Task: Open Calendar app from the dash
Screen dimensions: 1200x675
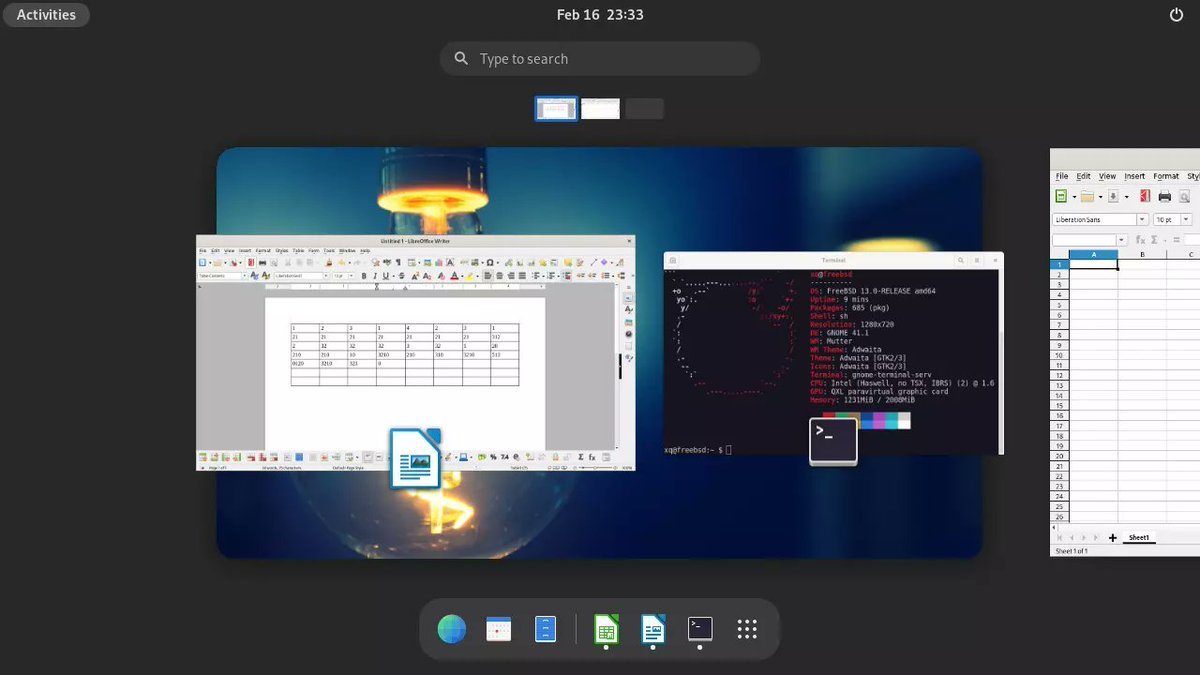Action: [498, 629]
